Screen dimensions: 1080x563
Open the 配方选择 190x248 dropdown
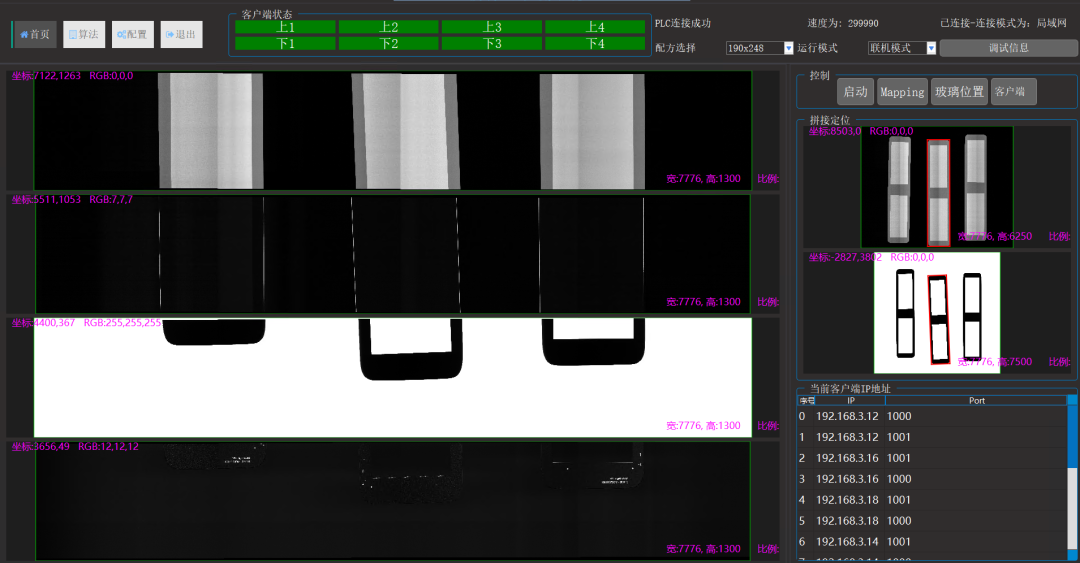(760, 48)
